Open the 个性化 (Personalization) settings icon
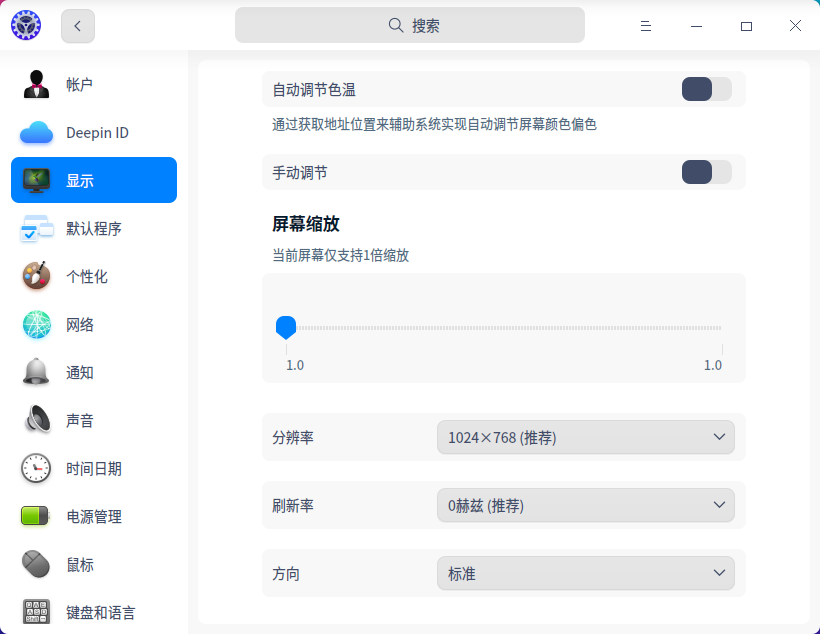 click(x=35, y=276)
